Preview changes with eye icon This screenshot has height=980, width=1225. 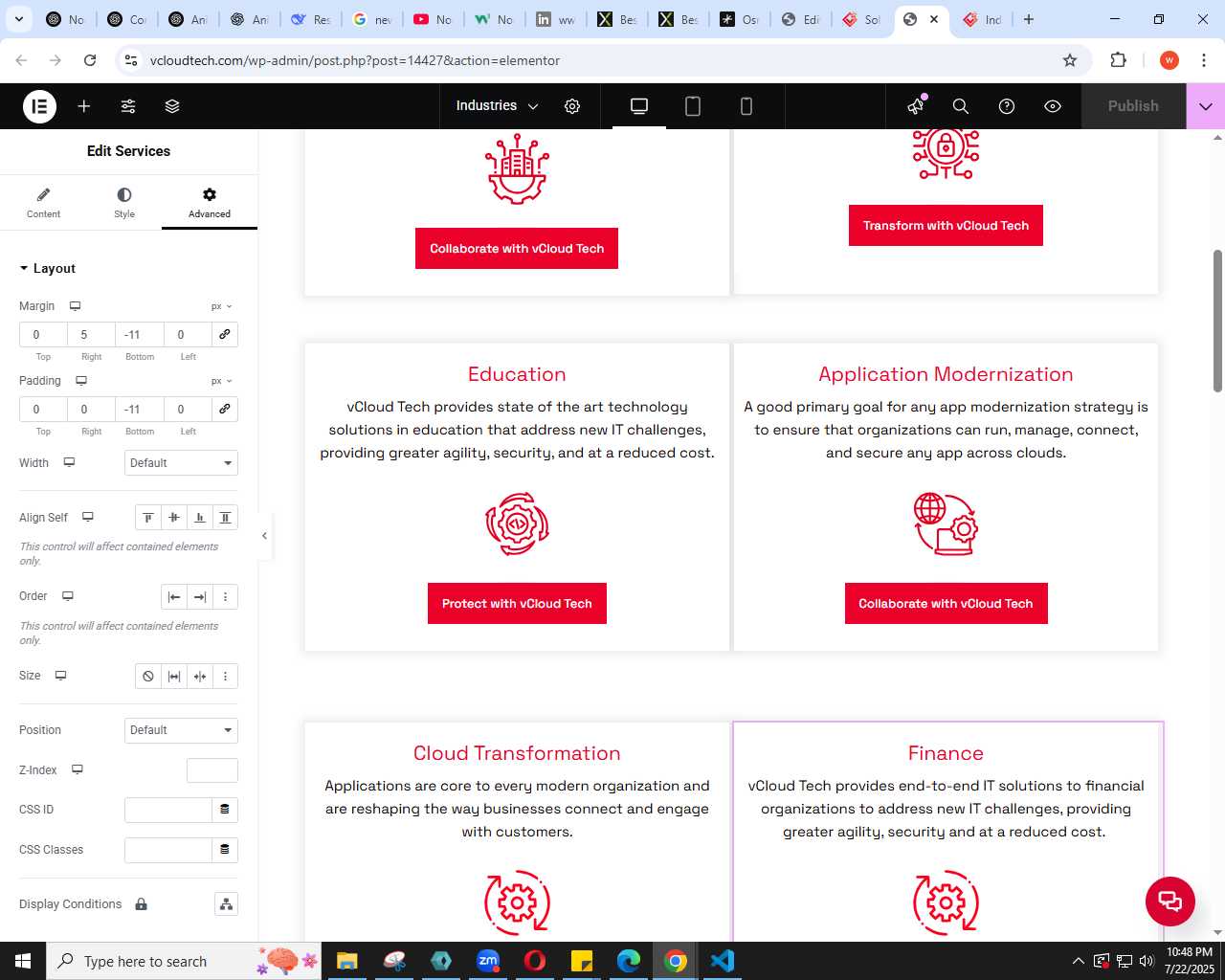coord(1053,106)
